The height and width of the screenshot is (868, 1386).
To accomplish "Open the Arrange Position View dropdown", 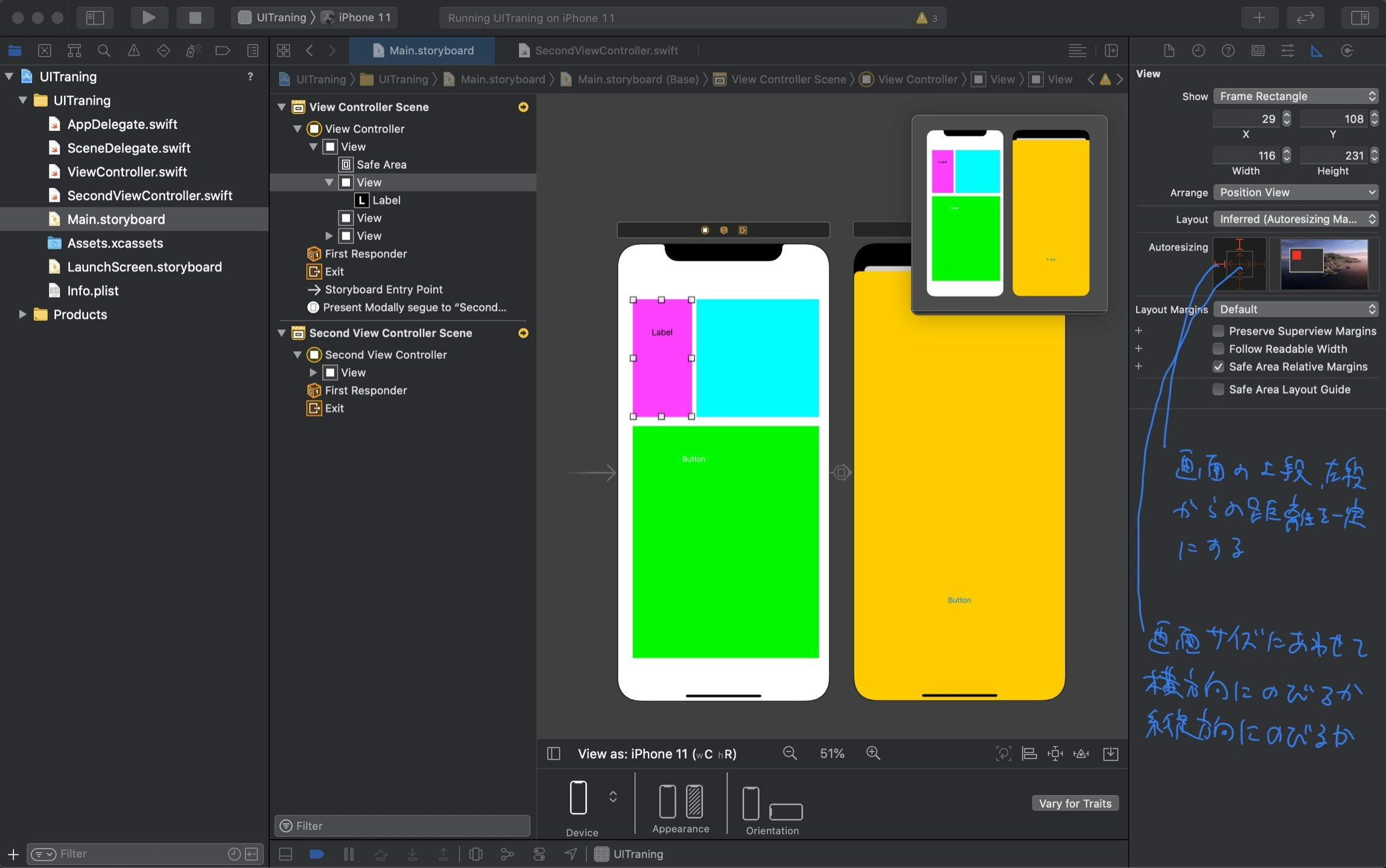I will (x=1295, y=192).
